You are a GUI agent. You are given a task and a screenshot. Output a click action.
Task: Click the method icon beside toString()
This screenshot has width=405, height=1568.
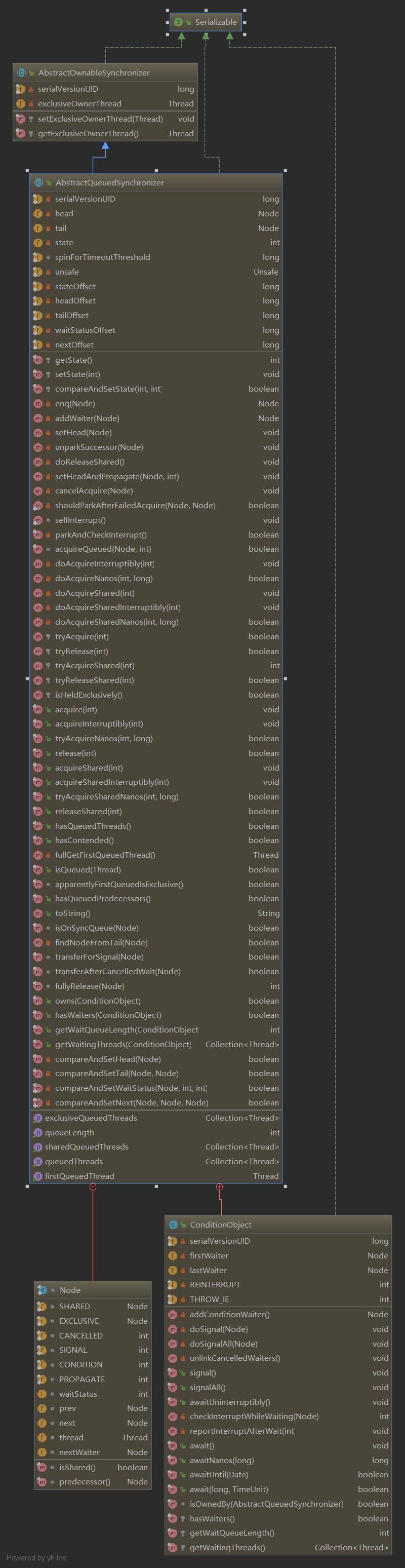click(37, 913)
